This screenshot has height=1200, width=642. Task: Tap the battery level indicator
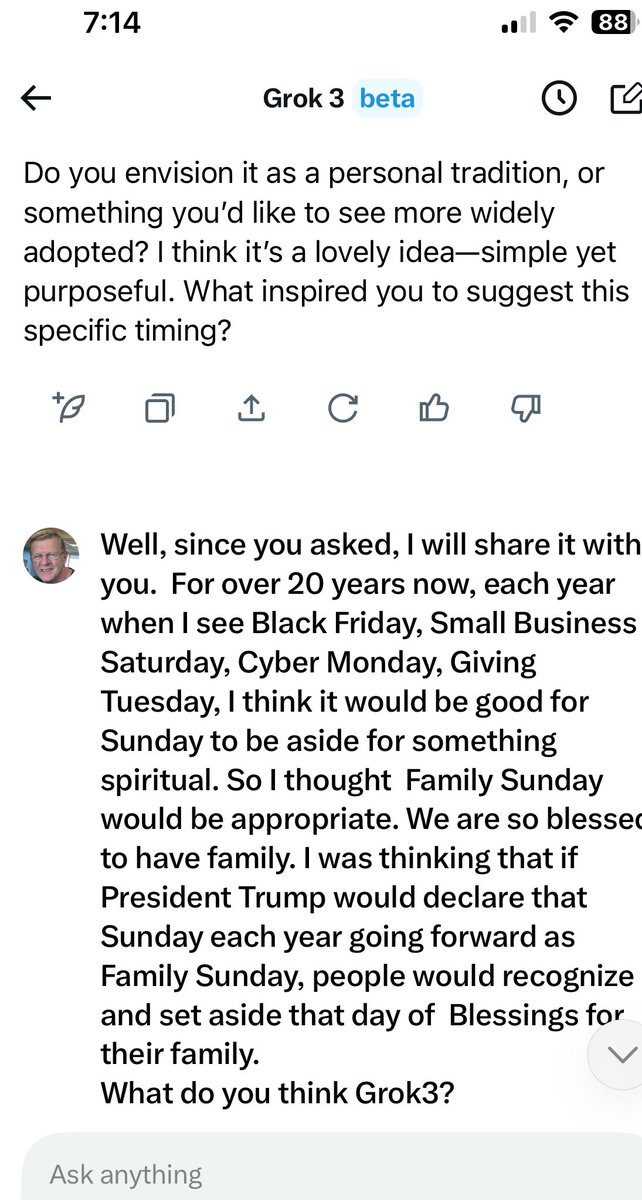pyautogui.click(x=611, y=23)
